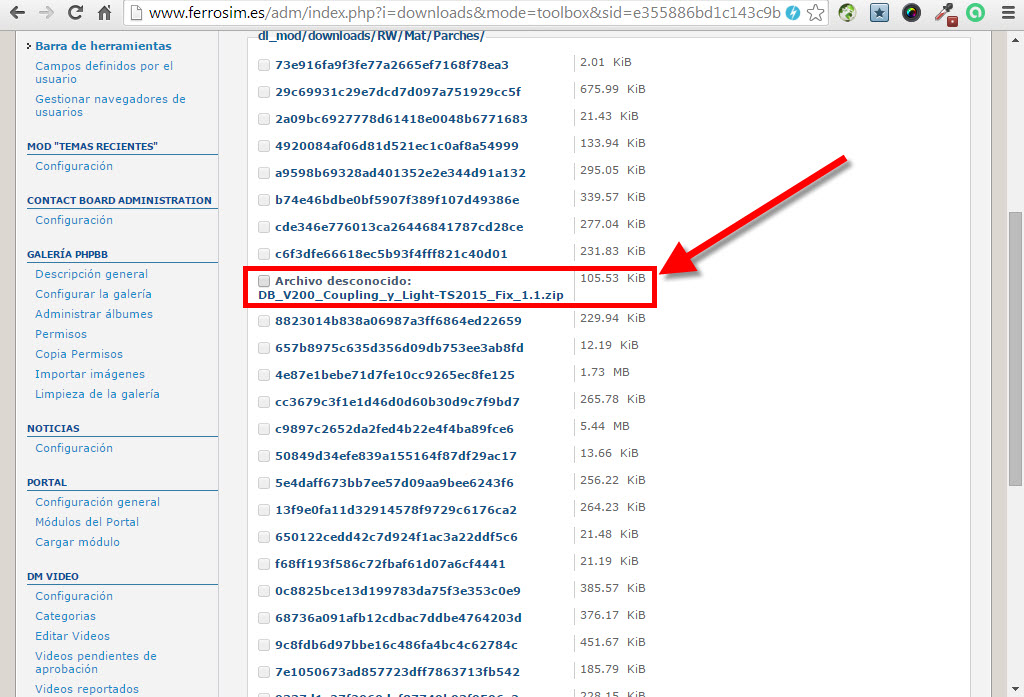The width and height of the screenshot is (1024, 697).
Task: Open Videos pendientes de aprobación
Action: tap(95, 662)
